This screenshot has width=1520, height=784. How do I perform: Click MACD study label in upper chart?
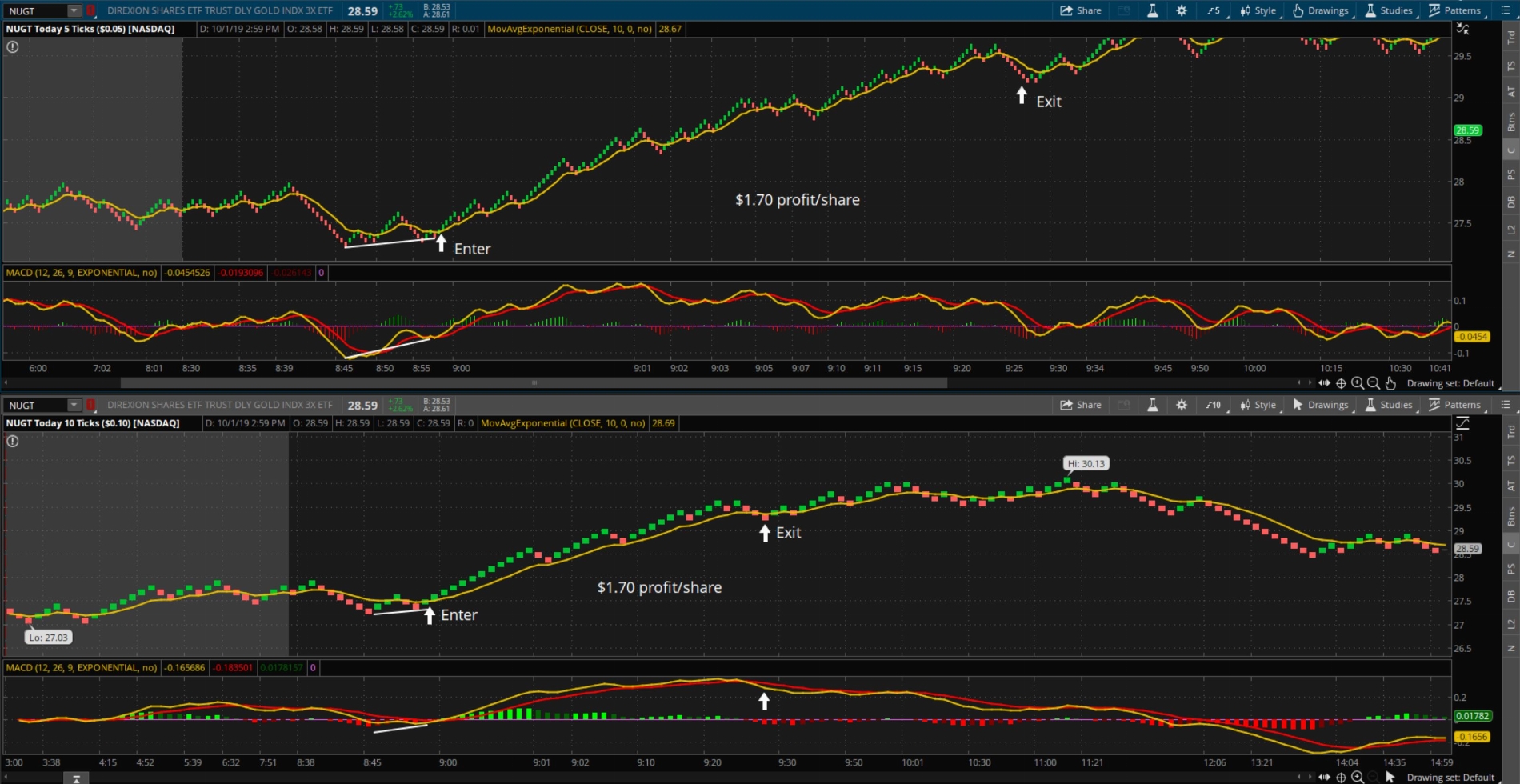[x=82, y=273]
